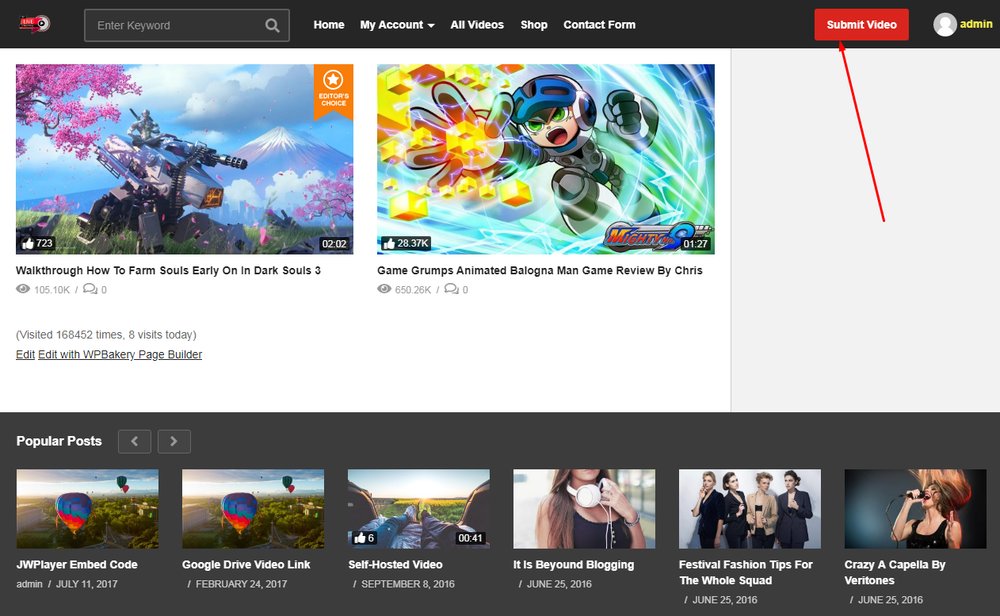
Task: Open the All Videos menu item
Action: [x=477, y=25]
